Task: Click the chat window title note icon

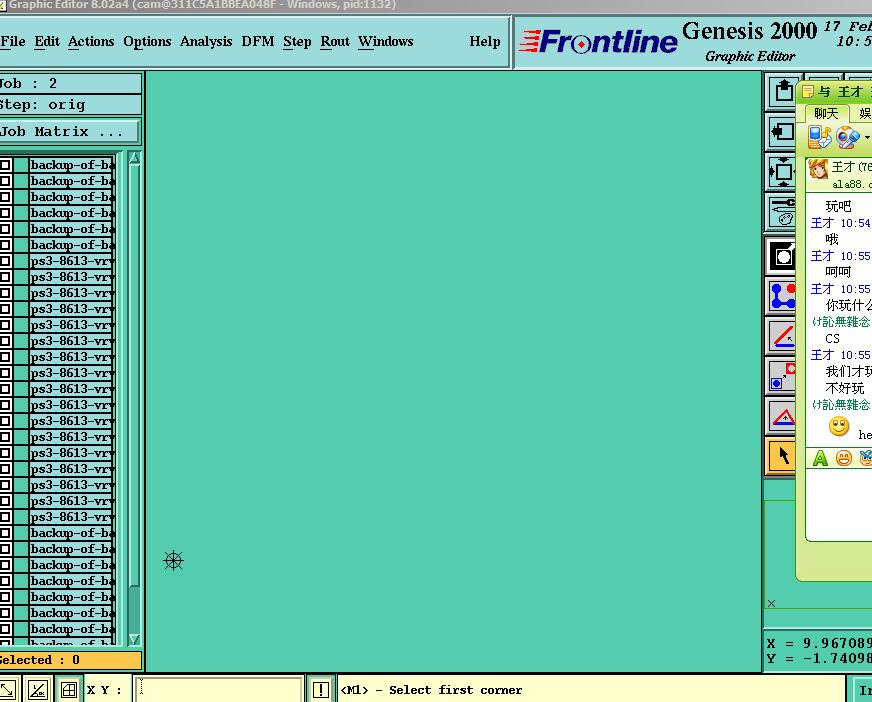Action: [x=807, y=91]
